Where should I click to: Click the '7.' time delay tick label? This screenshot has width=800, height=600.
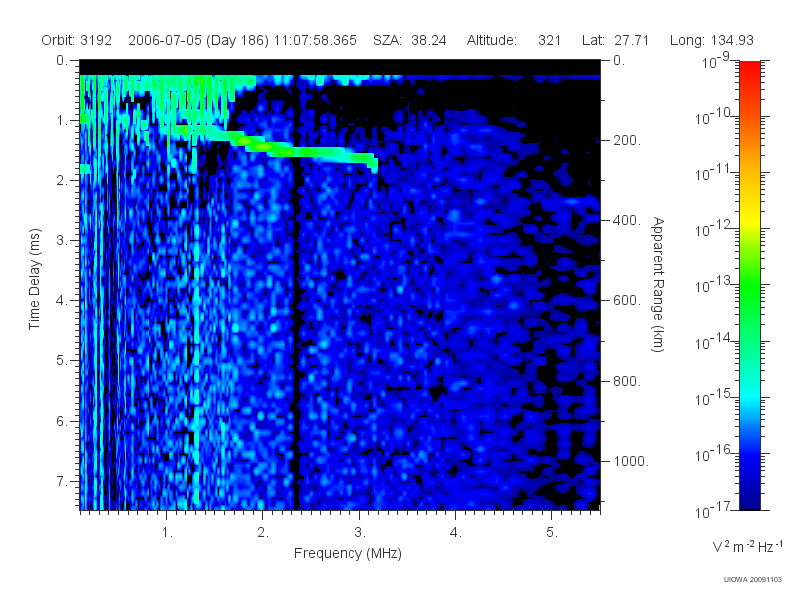click(62, 481)
